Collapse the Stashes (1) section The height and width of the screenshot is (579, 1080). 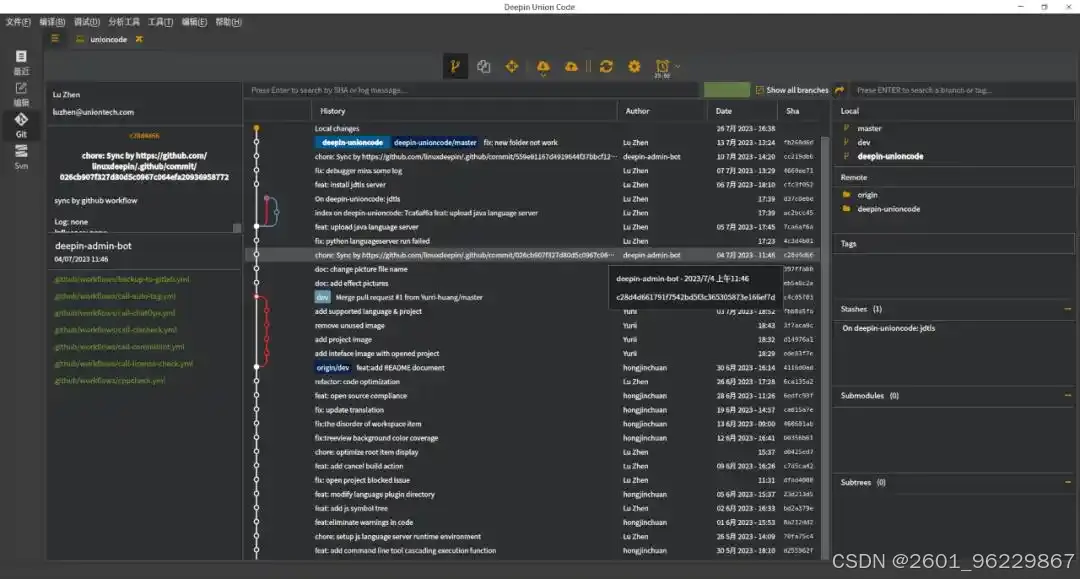(x=1068, y=309)
